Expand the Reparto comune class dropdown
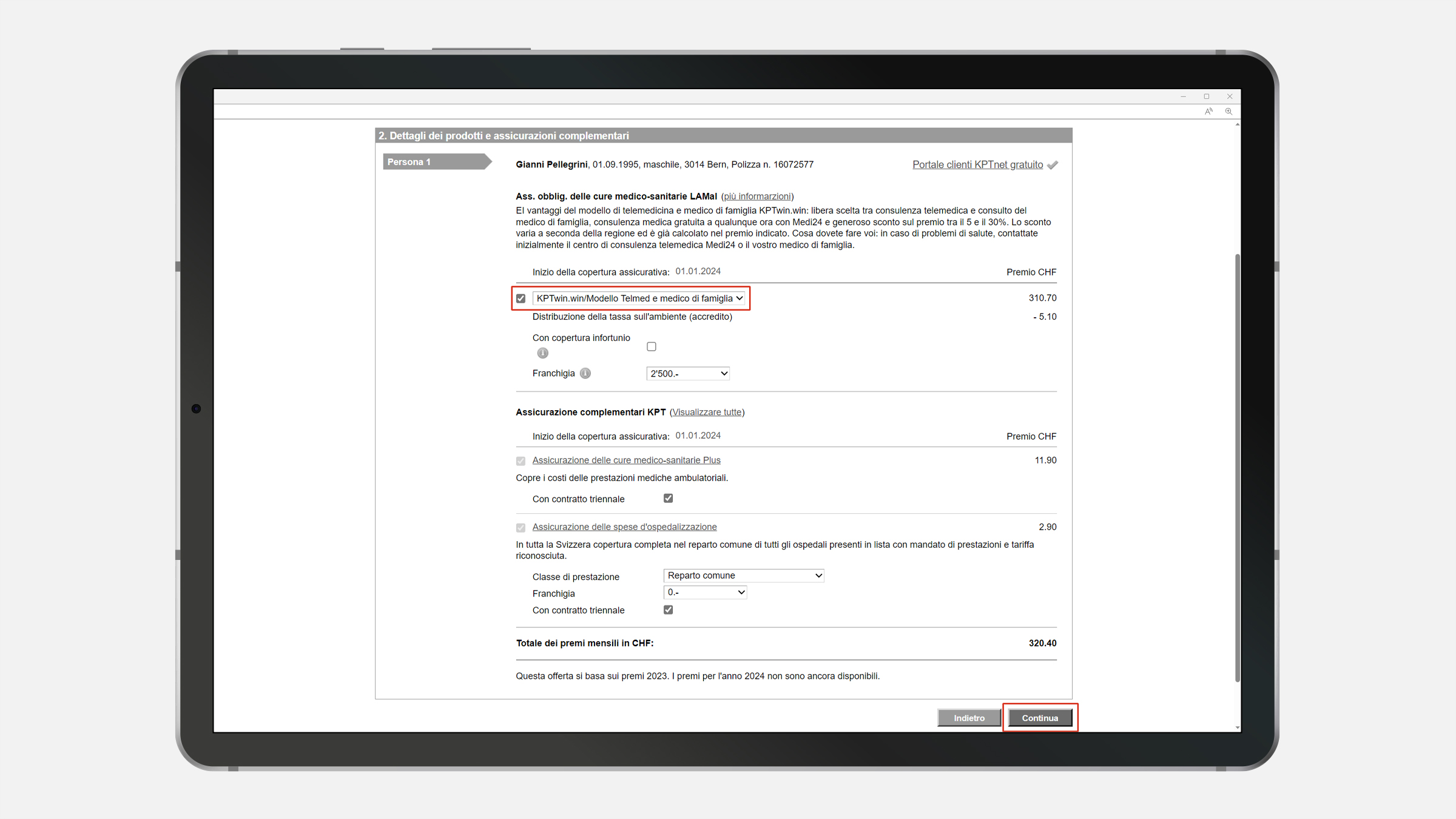 pyautogui.click(x=744, y=575)
